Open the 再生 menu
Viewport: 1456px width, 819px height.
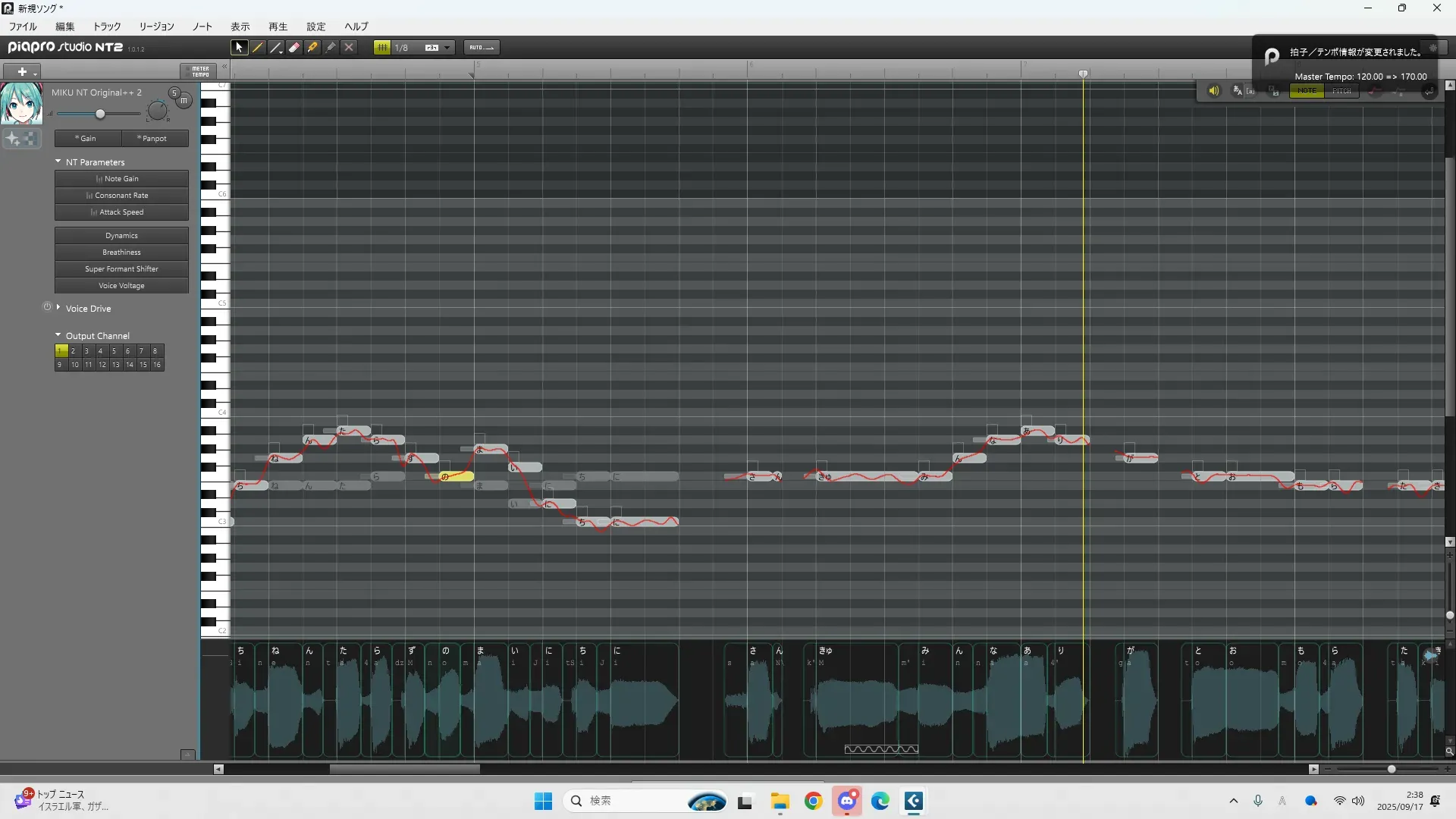point(278,27)
